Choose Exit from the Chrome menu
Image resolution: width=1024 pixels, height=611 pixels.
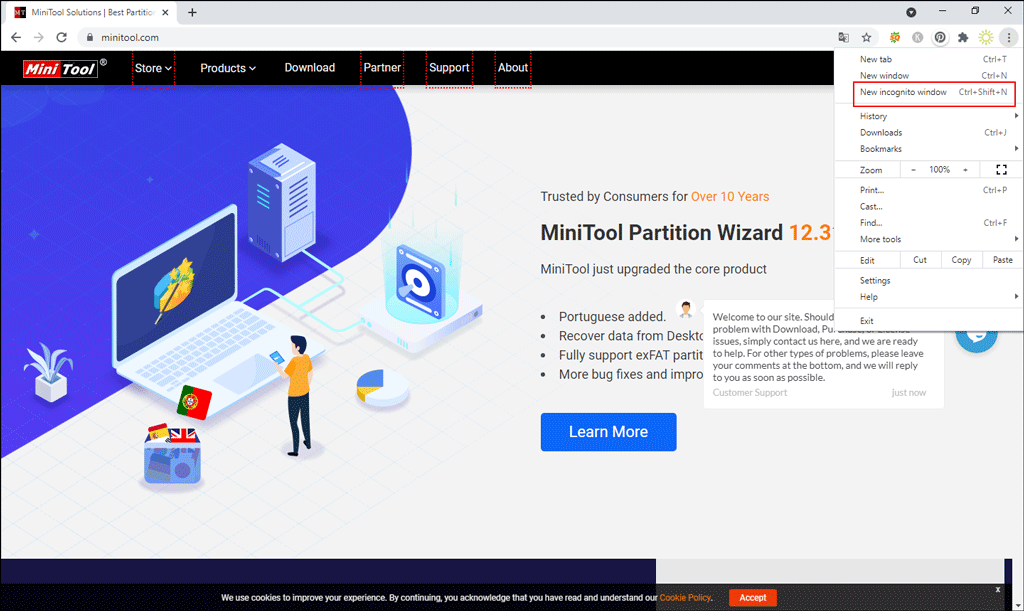point(929,321)
